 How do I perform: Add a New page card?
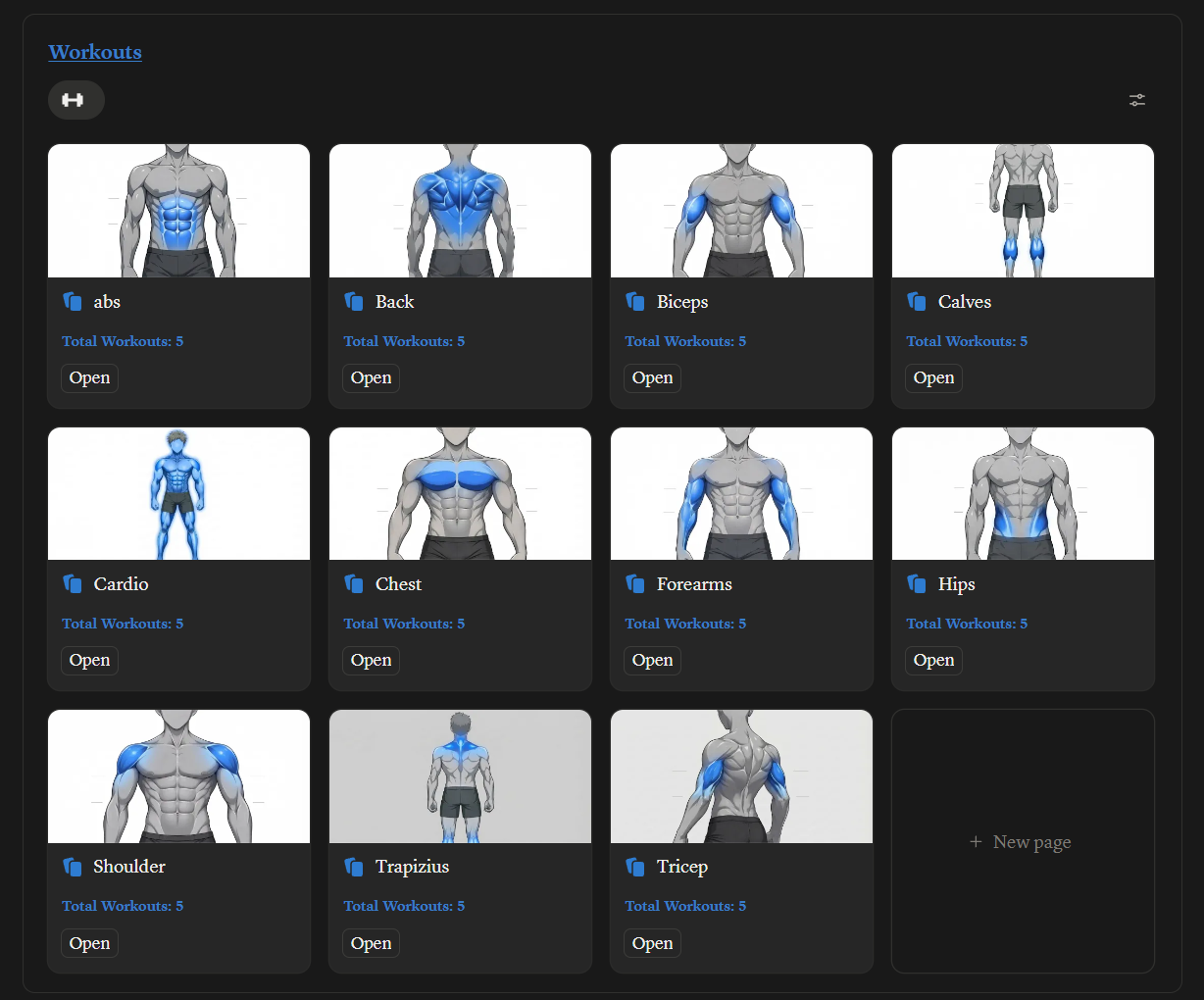coord(1023,841)
